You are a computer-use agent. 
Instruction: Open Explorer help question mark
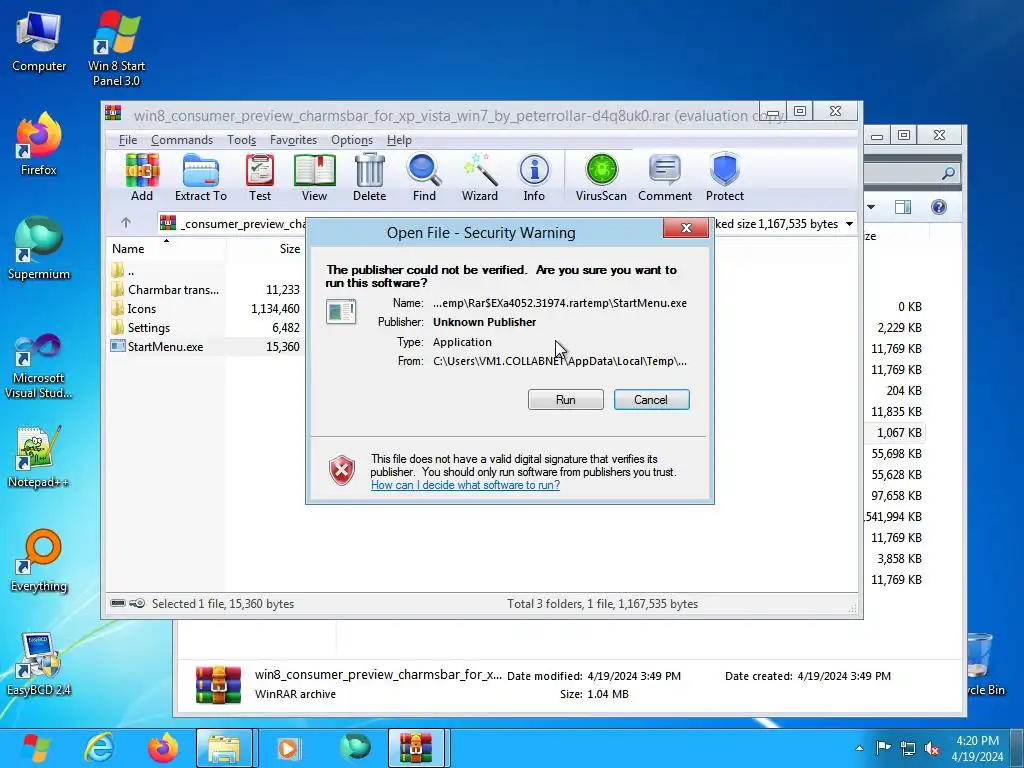(x=938, y=207)
